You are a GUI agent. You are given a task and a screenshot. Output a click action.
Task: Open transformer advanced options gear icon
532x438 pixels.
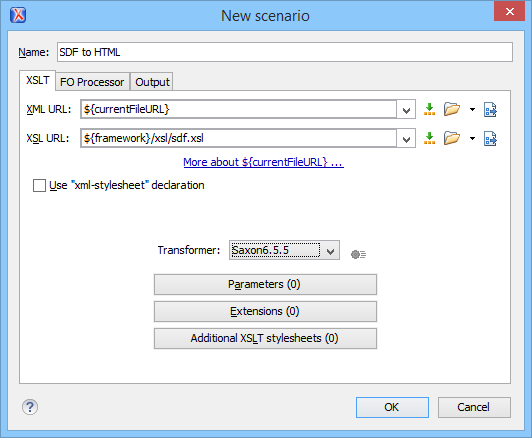[358, 254]
